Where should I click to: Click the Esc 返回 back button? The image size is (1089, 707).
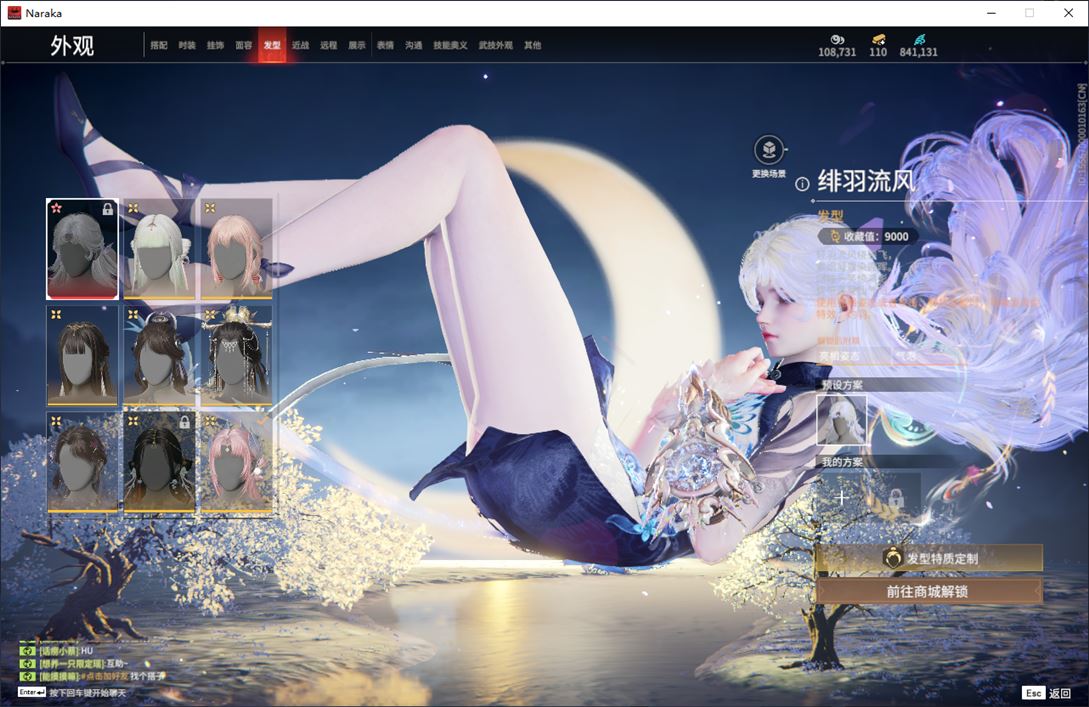pyautogui.click(x=1047, y=693)
